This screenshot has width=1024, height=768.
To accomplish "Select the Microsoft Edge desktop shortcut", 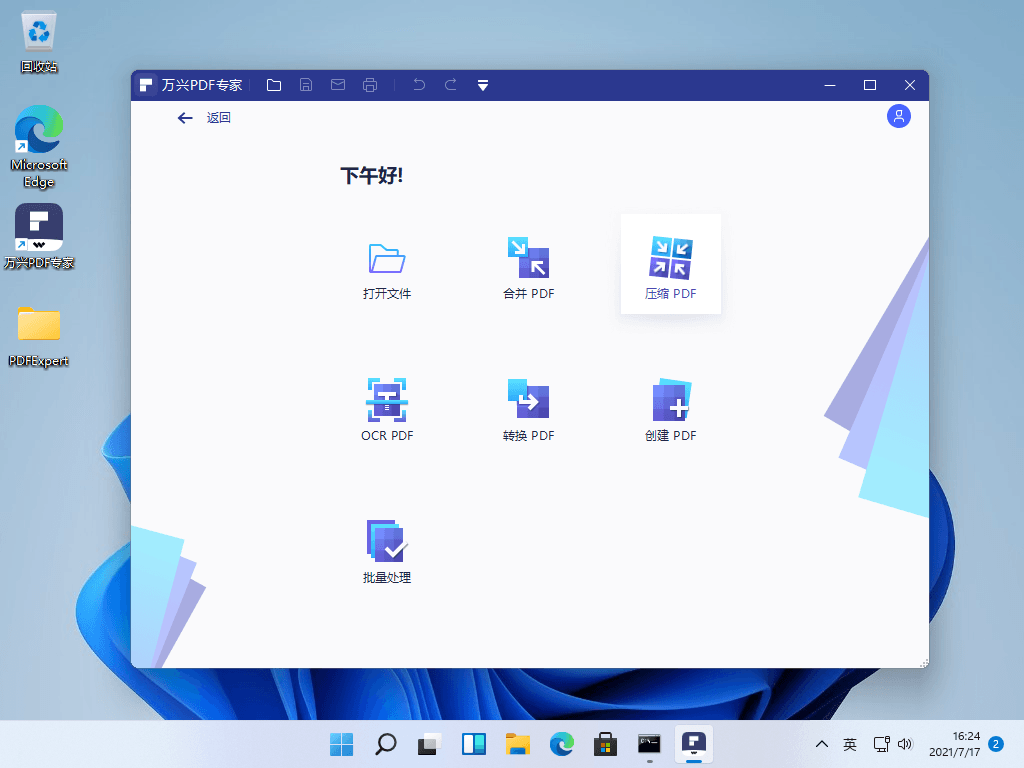I will pos(39,147).
